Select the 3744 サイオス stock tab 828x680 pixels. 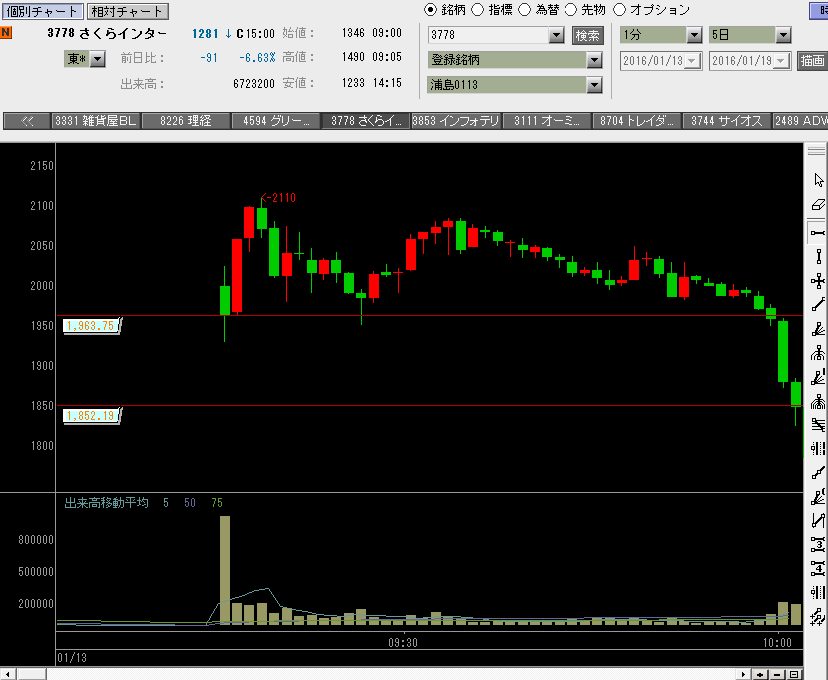[x=727, y=121]
